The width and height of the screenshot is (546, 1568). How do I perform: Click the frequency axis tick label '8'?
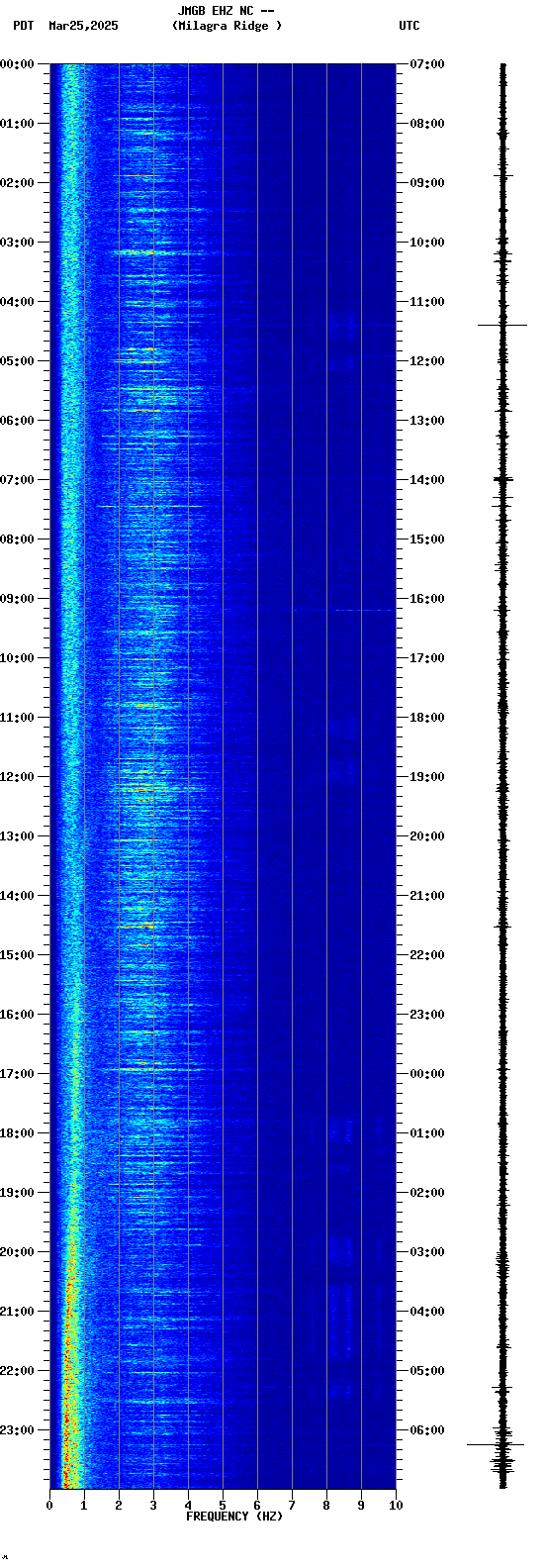click(326, 1506)
